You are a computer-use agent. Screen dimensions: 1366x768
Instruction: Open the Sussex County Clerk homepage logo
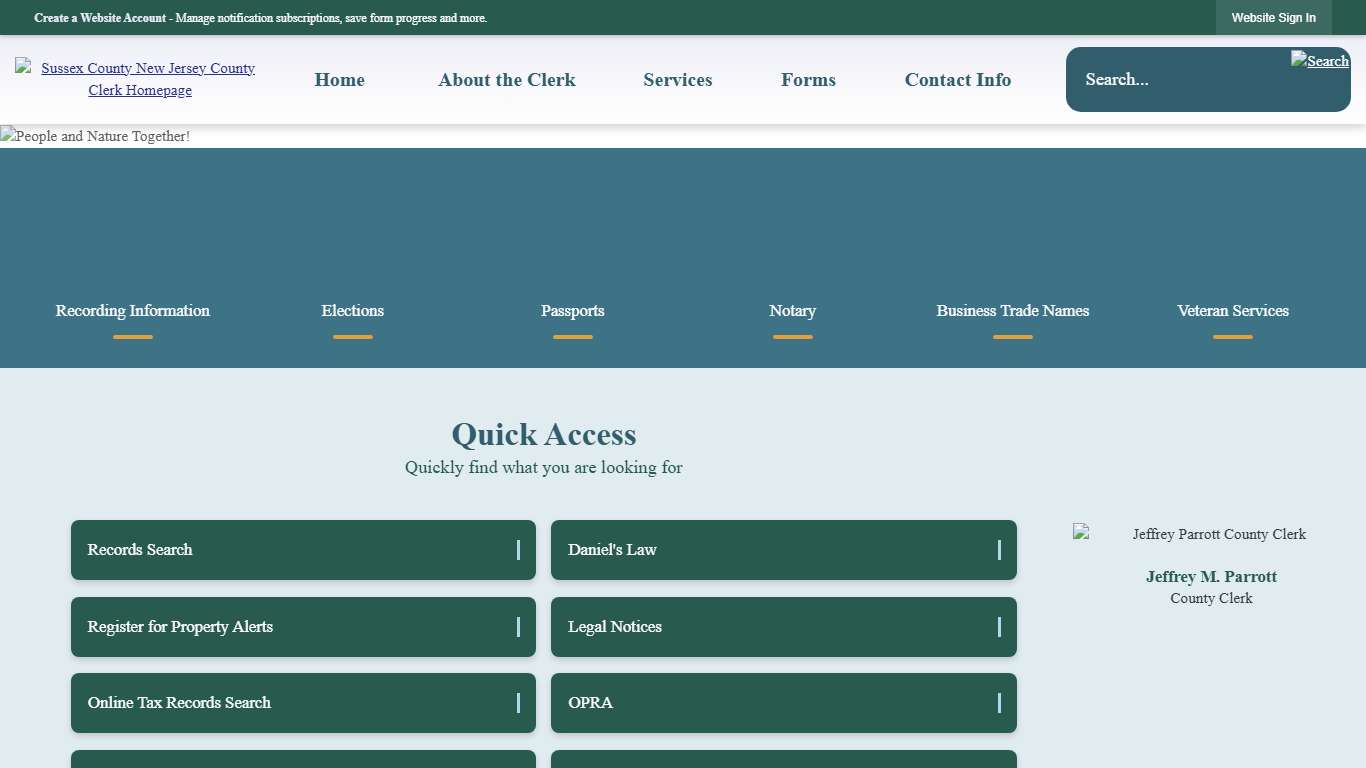tap(140, 79)
